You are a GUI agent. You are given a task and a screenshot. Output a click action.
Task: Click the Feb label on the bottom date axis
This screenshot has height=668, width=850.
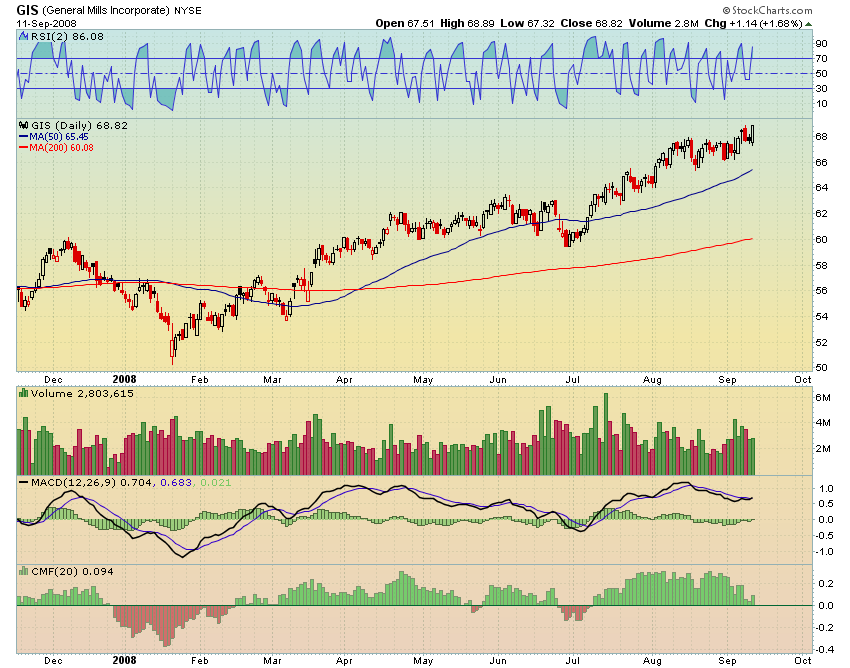(x=199, y=661)
